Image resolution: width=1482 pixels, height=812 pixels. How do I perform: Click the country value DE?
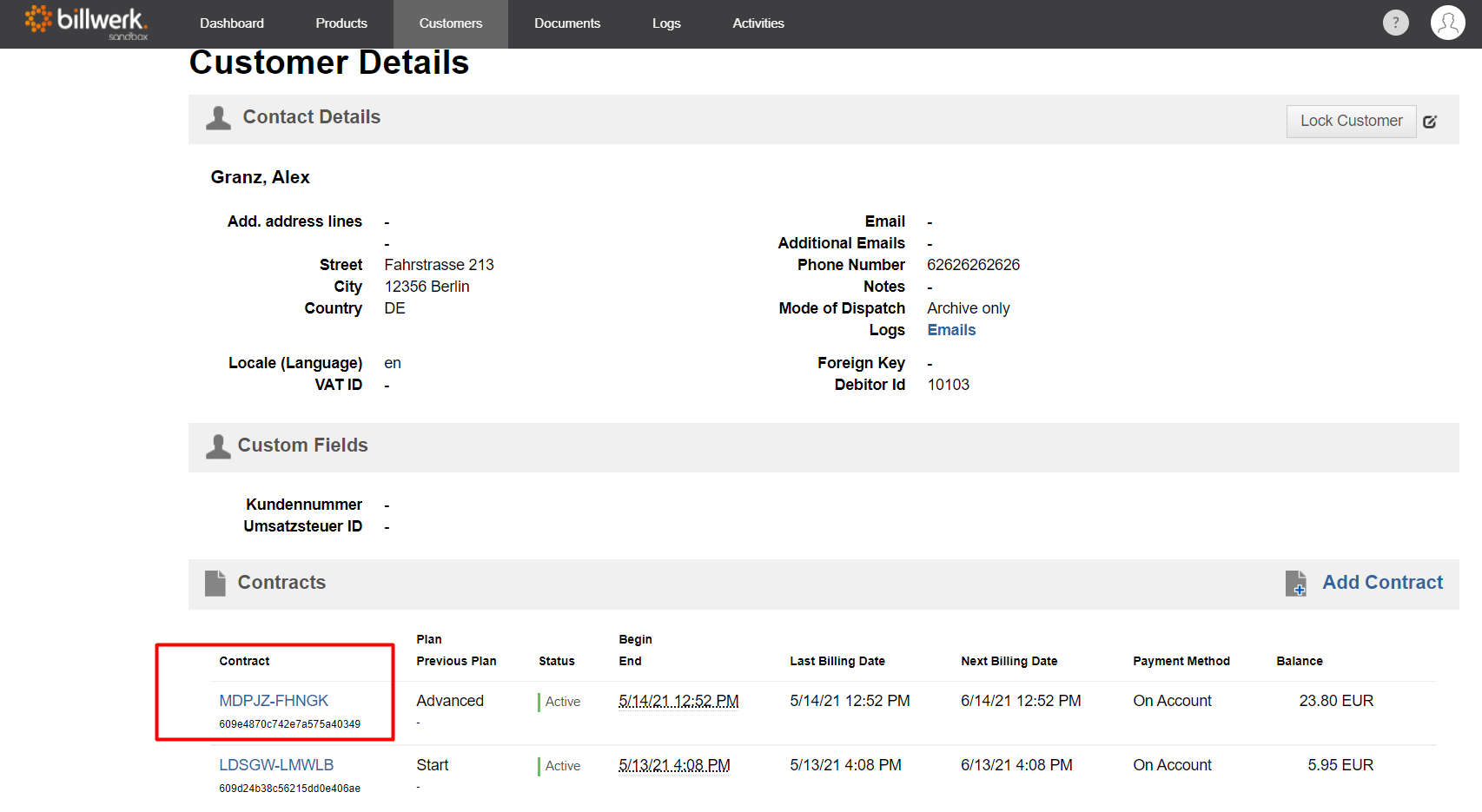point(394,308)
